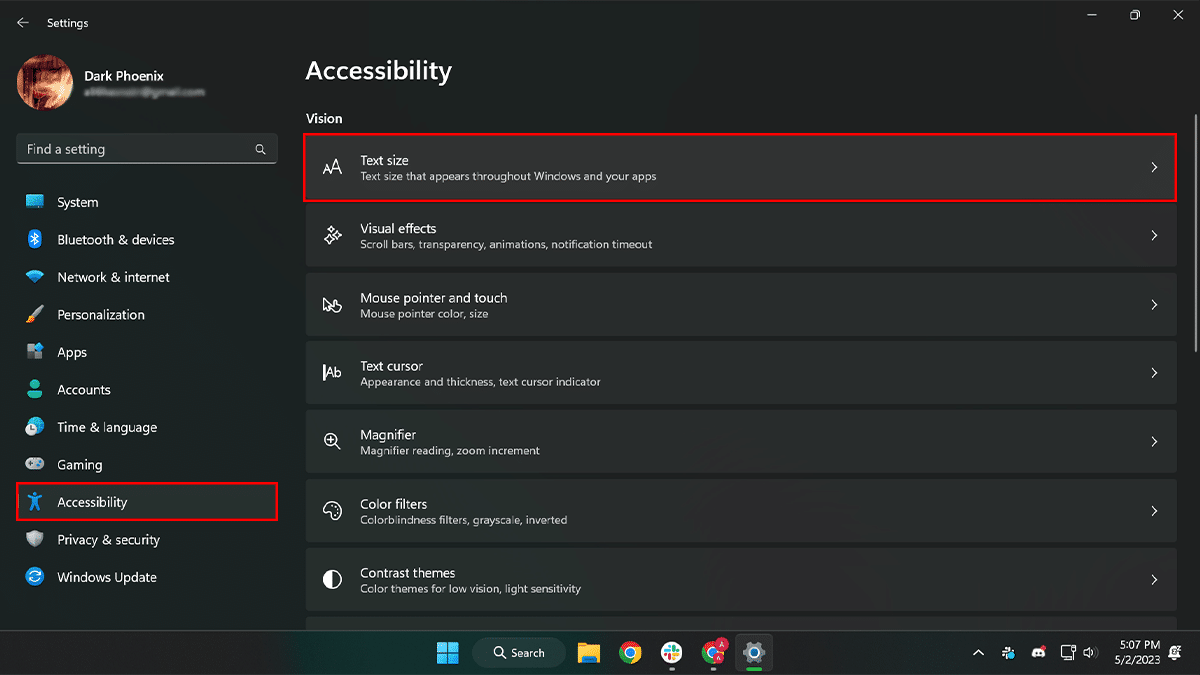The image size is (1200, 675).
Task: Select the Windows Update sync icon
Action: pyautogui.click(x=35, y=577)
